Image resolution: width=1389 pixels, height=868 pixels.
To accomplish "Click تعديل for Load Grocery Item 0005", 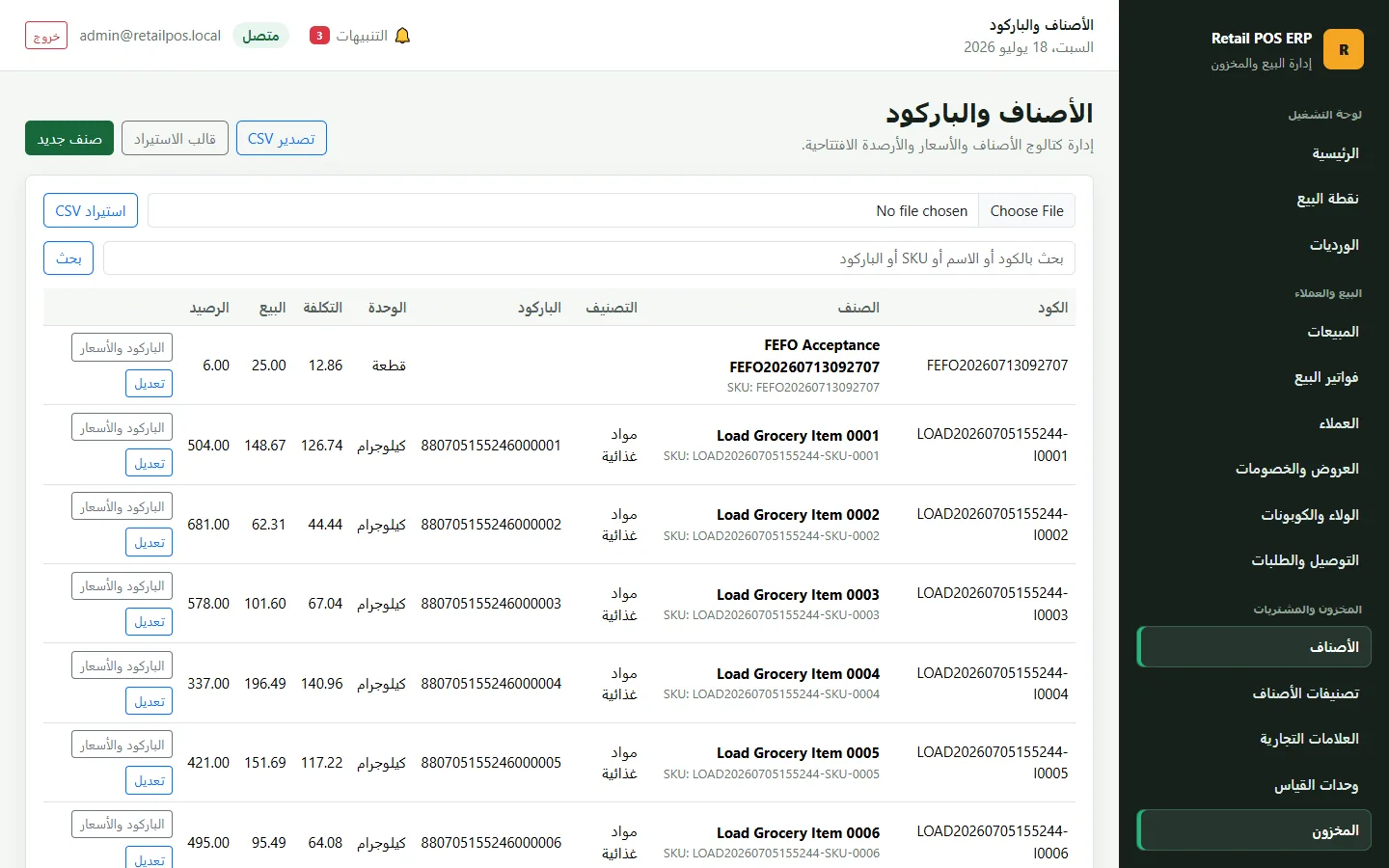I will click(x=149, y=780).
